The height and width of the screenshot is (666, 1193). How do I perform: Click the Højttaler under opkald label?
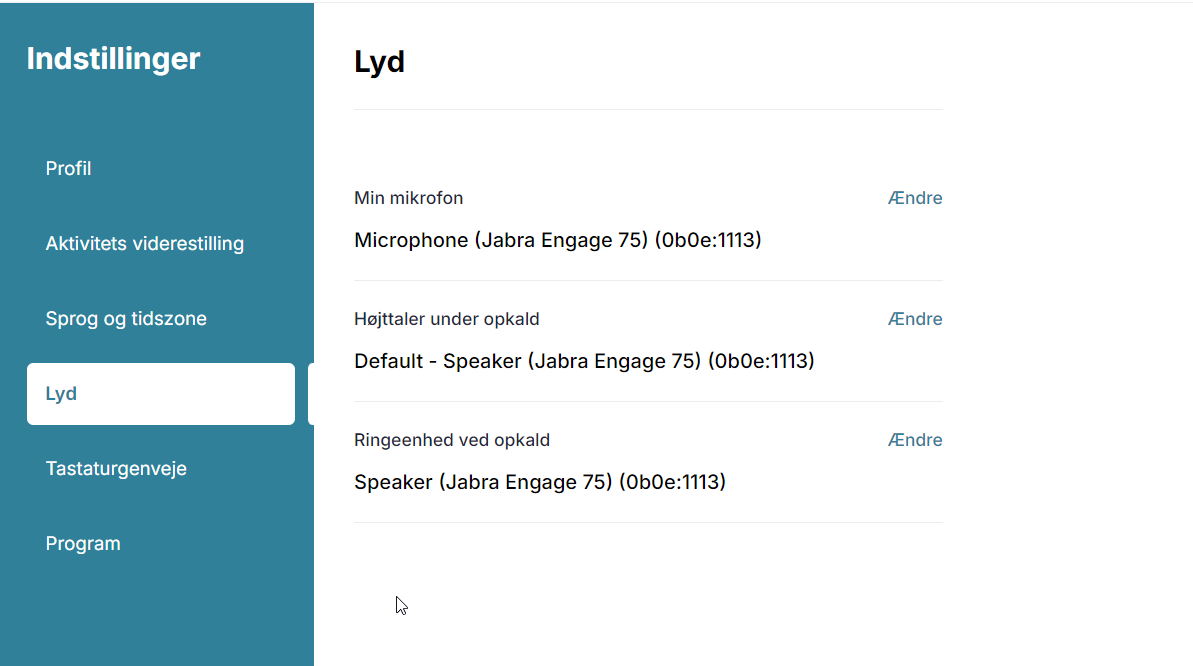(447, 319)
